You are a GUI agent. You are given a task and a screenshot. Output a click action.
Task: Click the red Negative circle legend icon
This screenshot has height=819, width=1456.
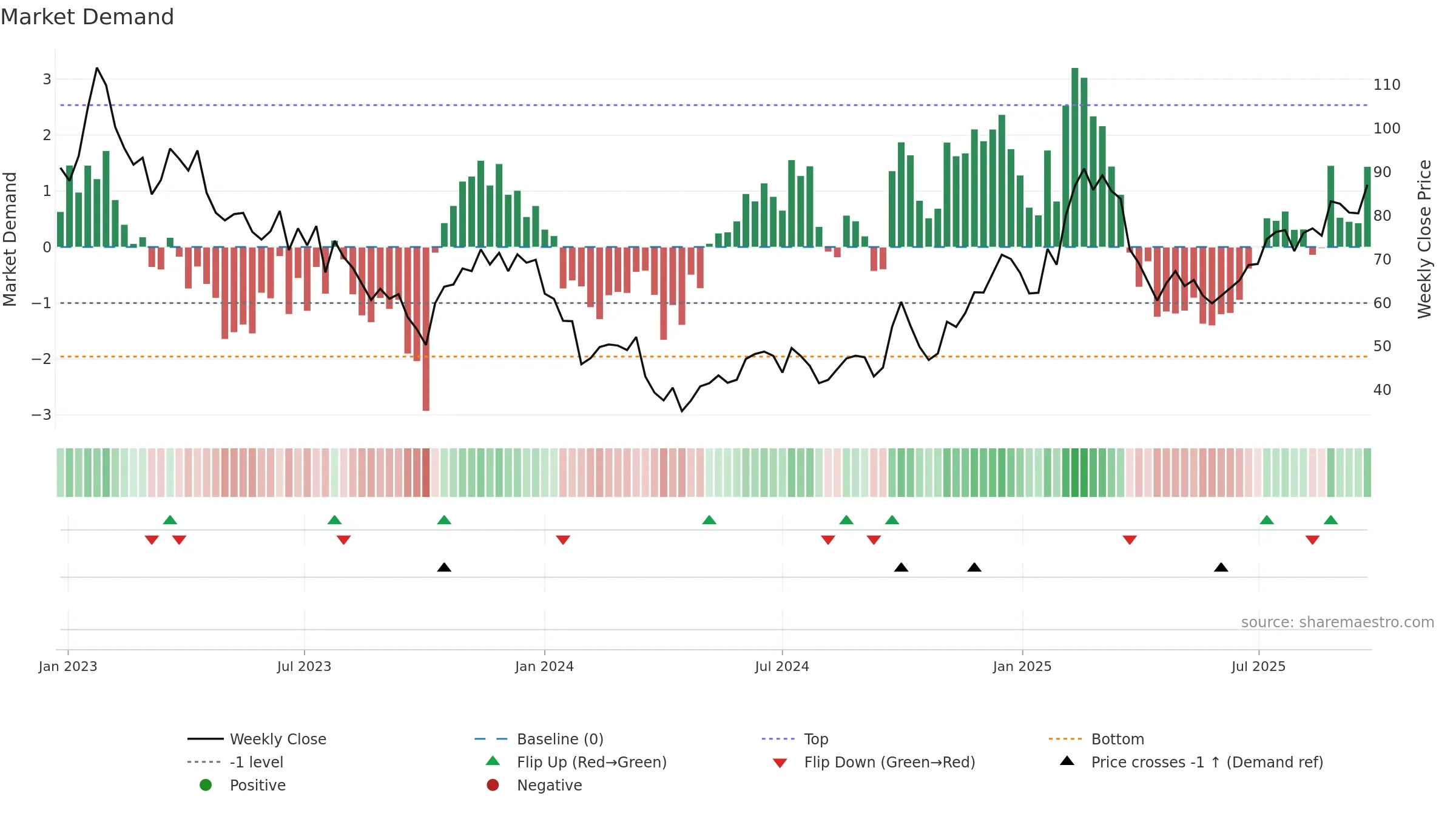[x=493, y=785]
